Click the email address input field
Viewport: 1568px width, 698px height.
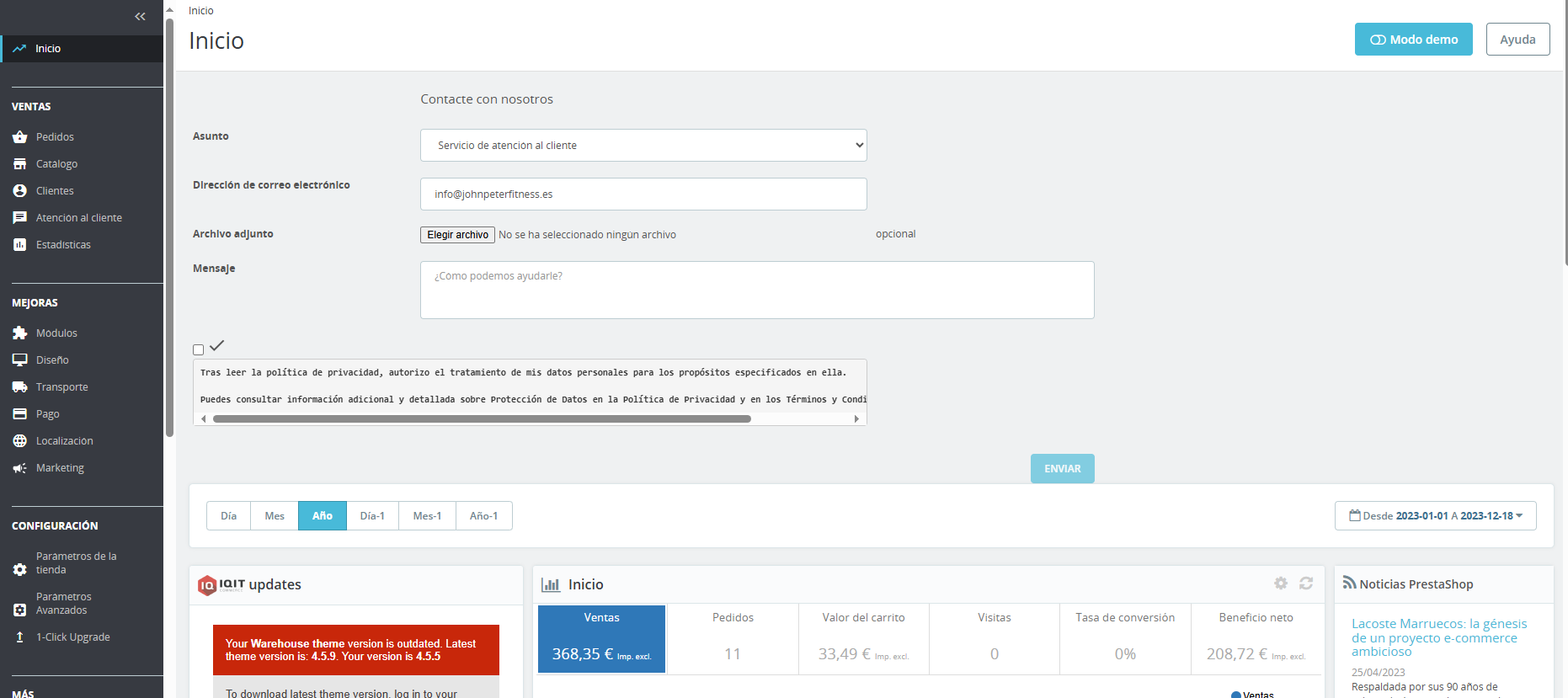[643, 194]
